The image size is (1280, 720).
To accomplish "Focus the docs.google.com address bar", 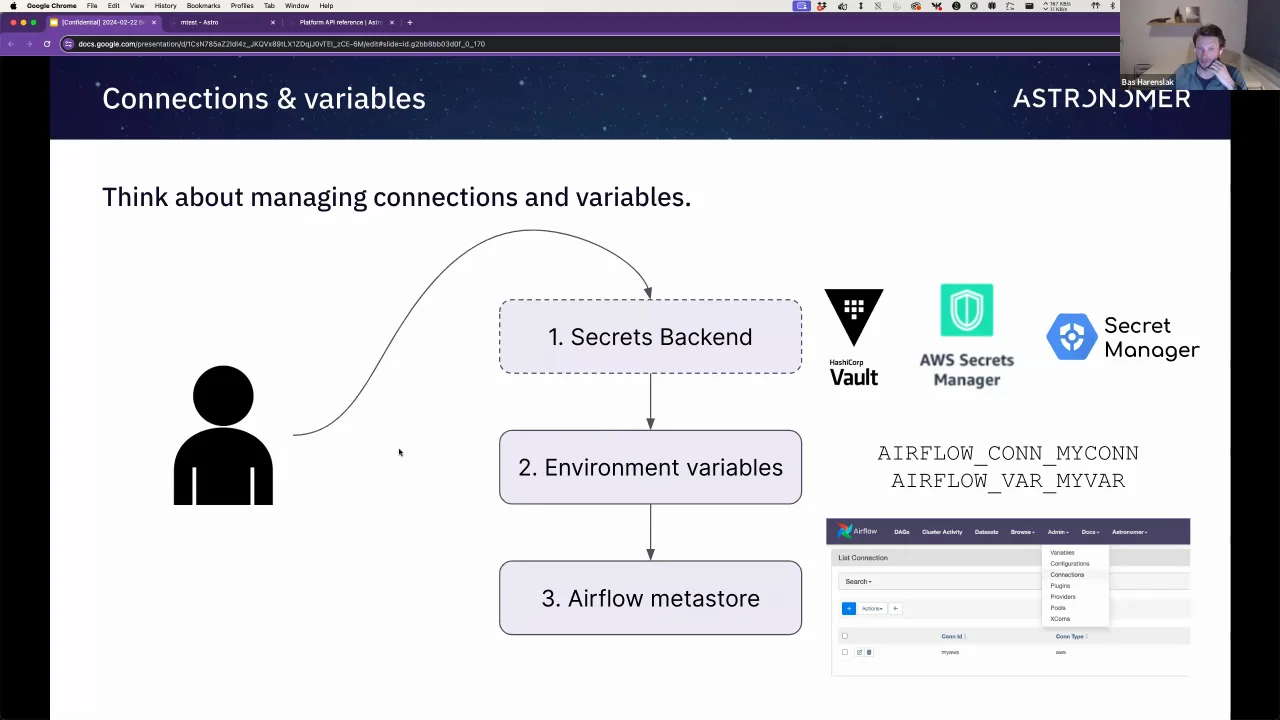I will click(x=590, y=44).
